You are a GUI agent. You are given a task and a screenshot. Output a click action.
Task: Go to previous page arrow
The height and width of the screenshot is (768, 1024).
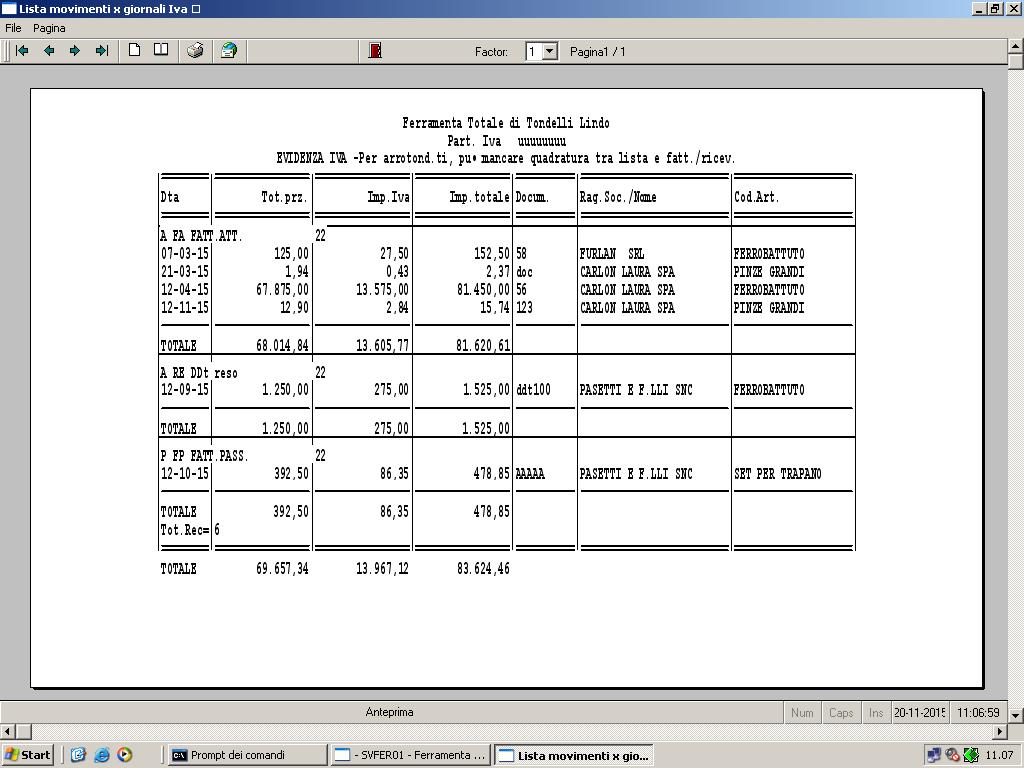[x=49, y=50]
